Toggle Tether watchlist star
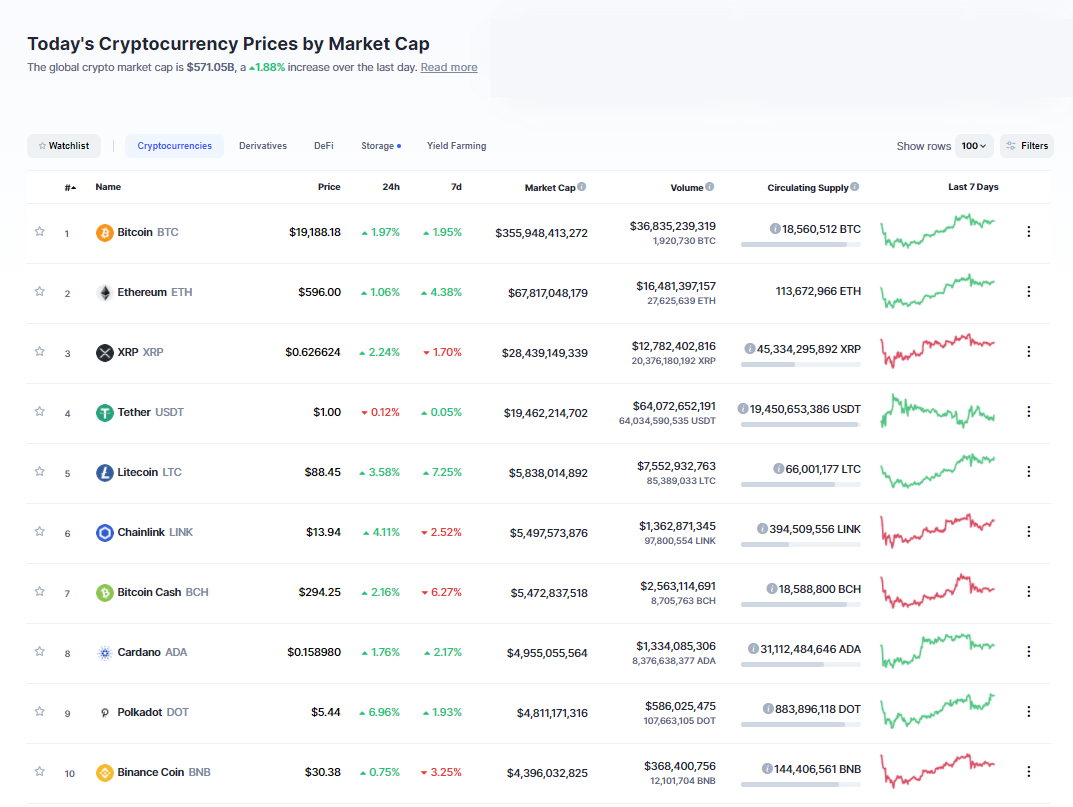Viewport: 1073px width, 807px height. [x=40, y=411]
